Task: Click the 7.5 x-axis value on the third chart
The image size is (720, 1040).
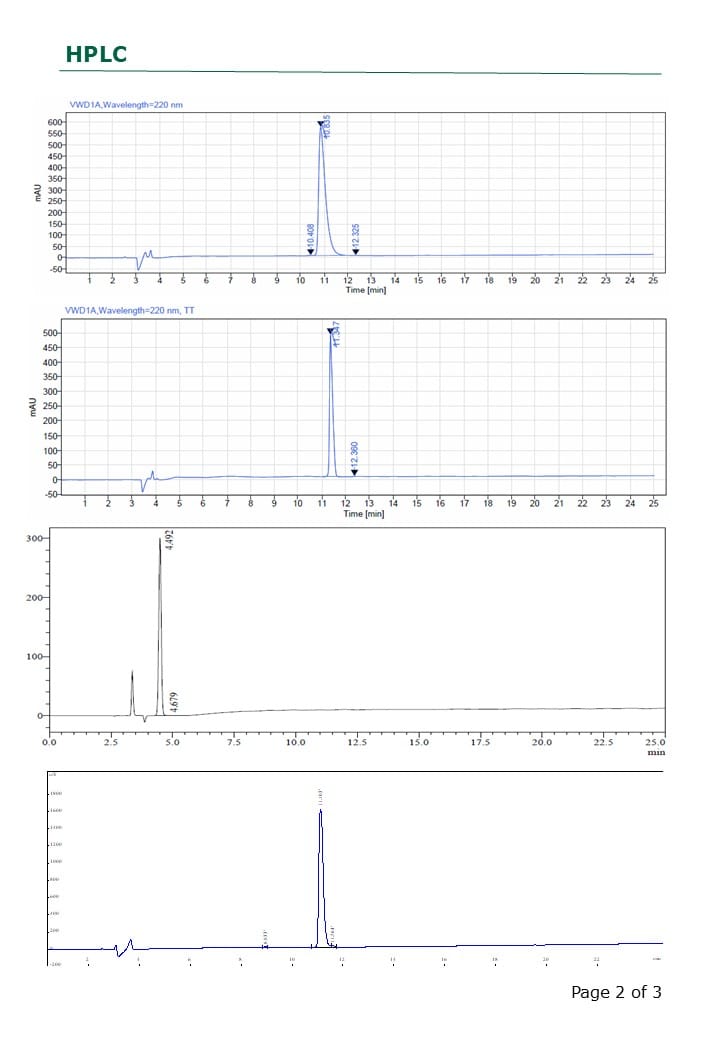Action: (x=233, y=742)
